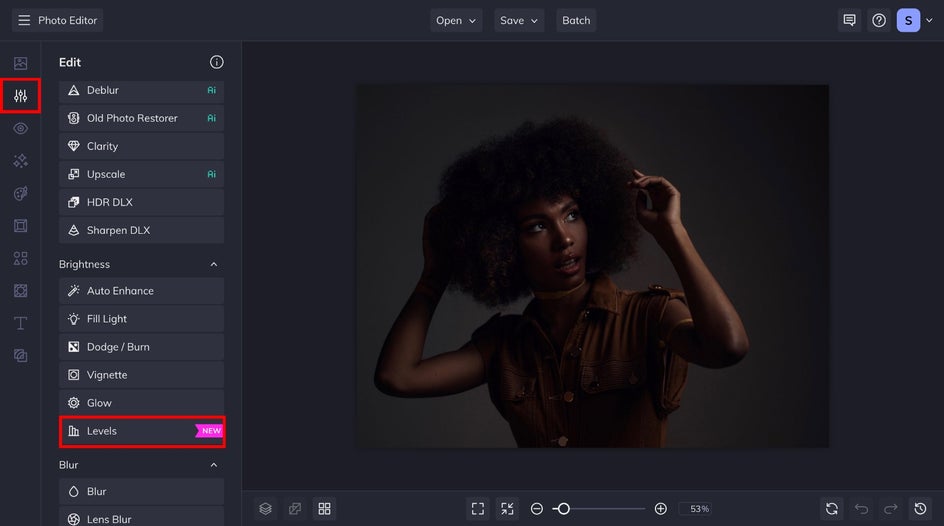Zoom in with the plus icon
Screen dimensions: 944x526
click(x=660, y=509)
